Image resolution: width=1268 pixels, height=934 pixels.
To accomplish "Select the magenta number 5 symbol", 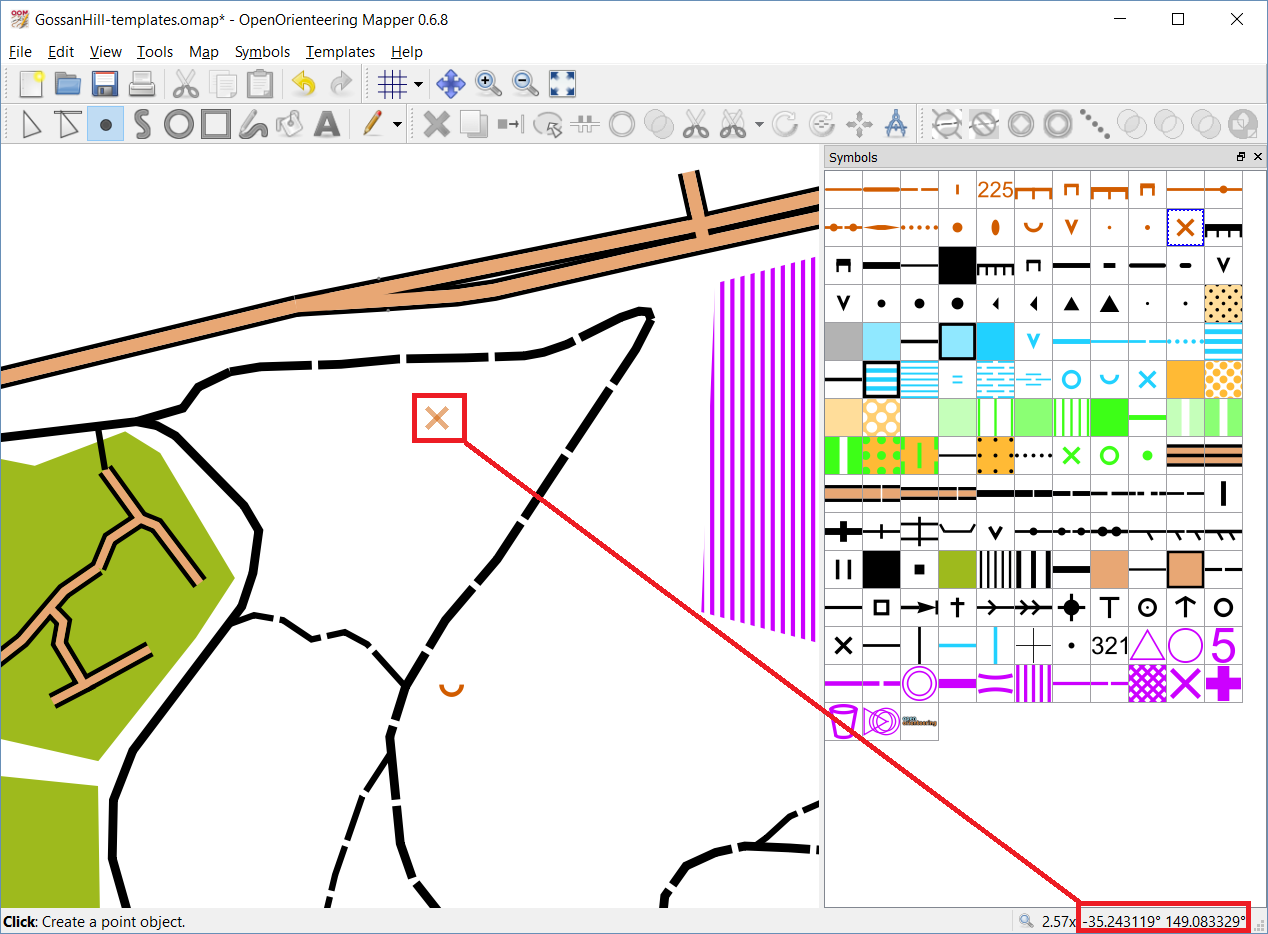I will (1223, 646).
